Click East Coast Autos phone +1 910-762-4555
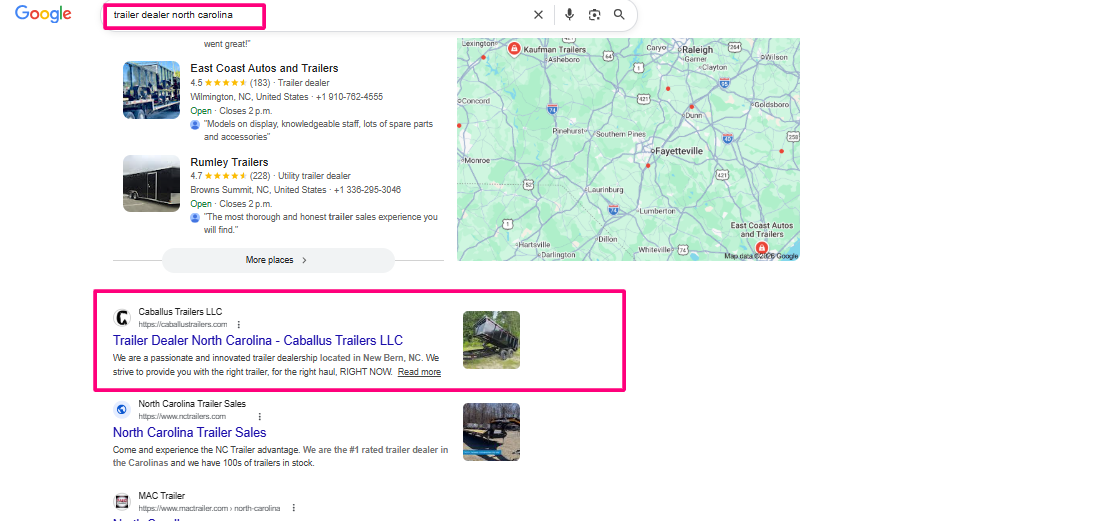The image size is (1102, 521). [349, 97]
